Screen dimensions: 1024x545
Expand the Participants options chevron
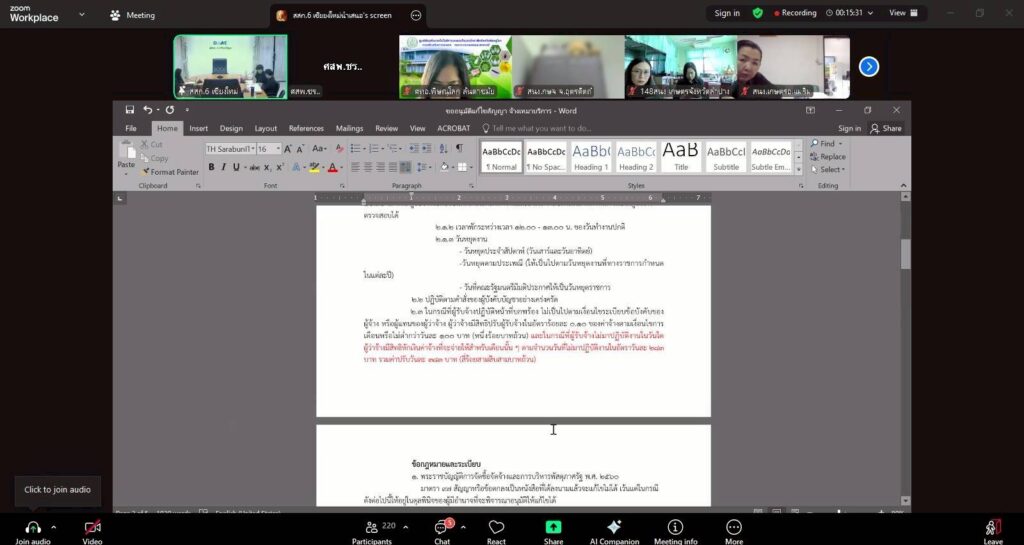[x=406, y=526]
